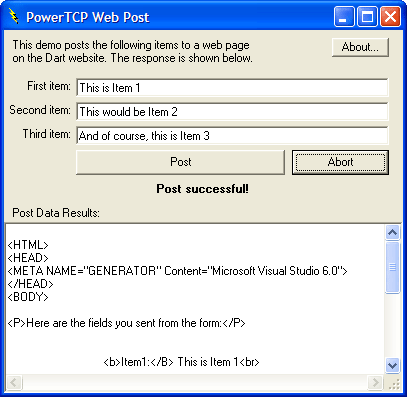This screenshot has width=407, height=397.
Task: Click the vertical scrollbar thumb in results
Action: pyautogui.click(x=392, y=267)
